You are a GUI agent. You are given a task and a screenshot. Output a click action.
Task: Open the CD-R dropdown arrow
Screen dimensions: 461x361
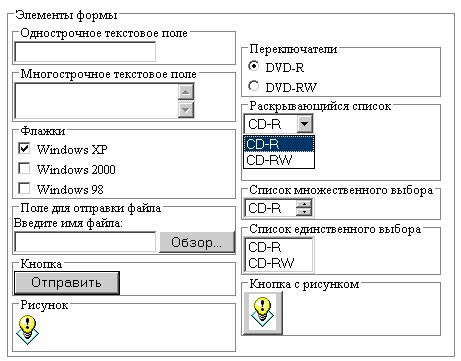pyautogui.click(x=304, y=124)
